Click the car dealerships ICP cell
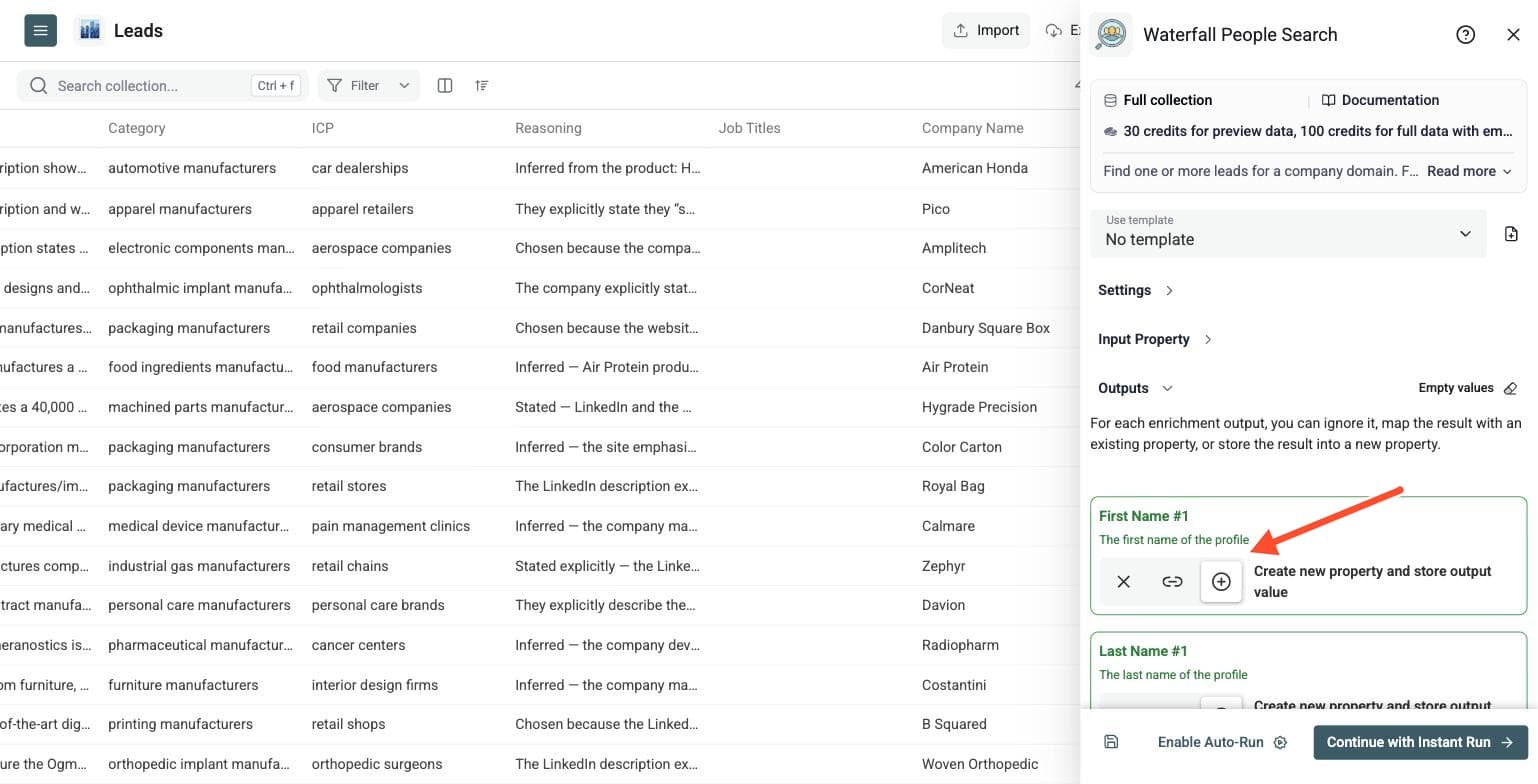This screenshot has height=784, width=1538. pyautogui.click(x=360, y=168)
